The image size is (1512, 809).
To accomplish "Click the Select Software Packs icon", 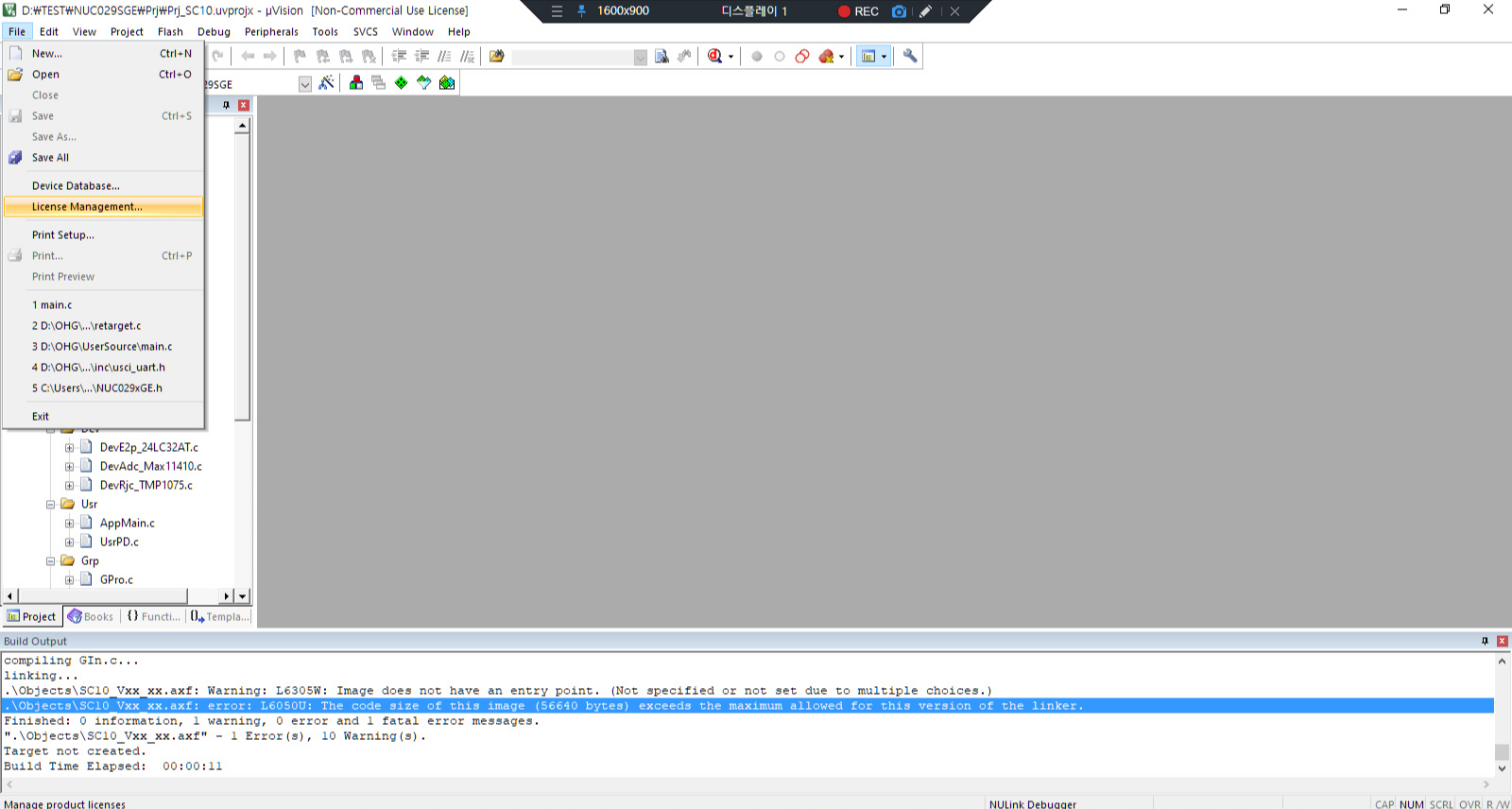I will 424,83.
